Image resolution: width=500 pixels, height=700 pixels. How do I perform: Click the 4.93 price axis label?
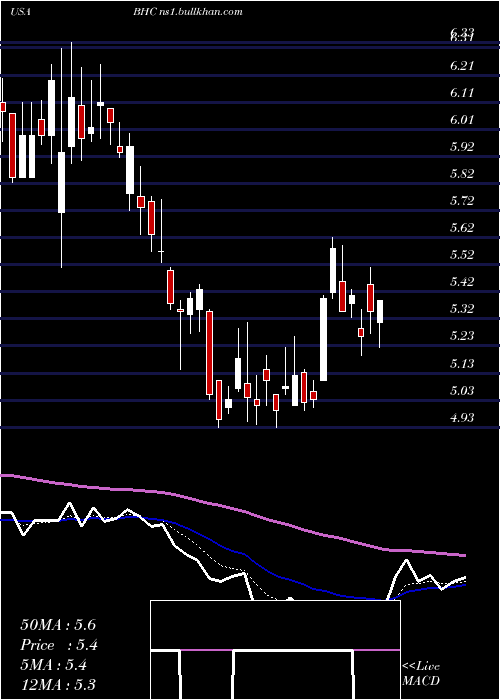point(462,417)
